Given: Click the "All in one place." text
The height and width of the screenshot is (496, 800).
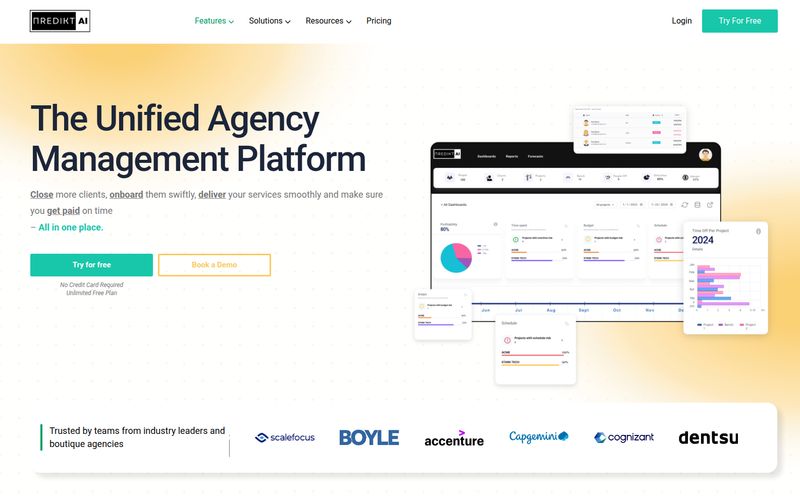Looking at the screenshot, I should point(70,228).
